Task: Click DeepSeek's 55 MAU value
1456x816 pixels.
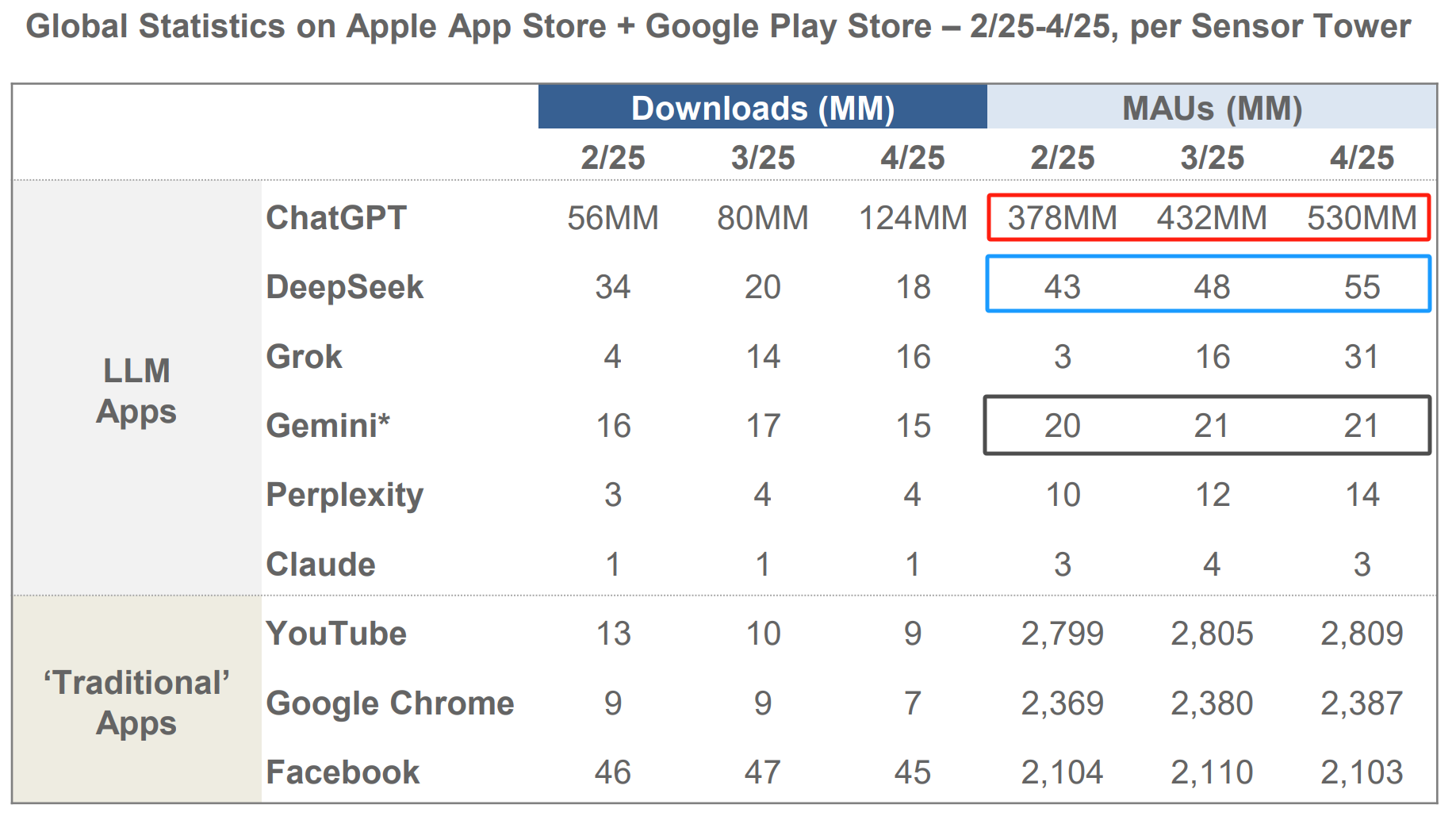Action: tap(1362, 287)
